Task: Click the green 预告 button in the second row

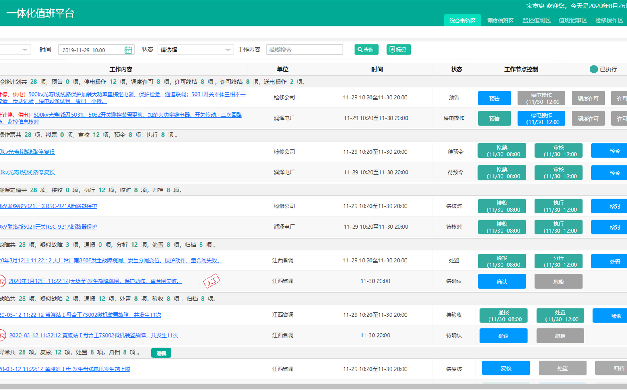Action: [494, 118]
